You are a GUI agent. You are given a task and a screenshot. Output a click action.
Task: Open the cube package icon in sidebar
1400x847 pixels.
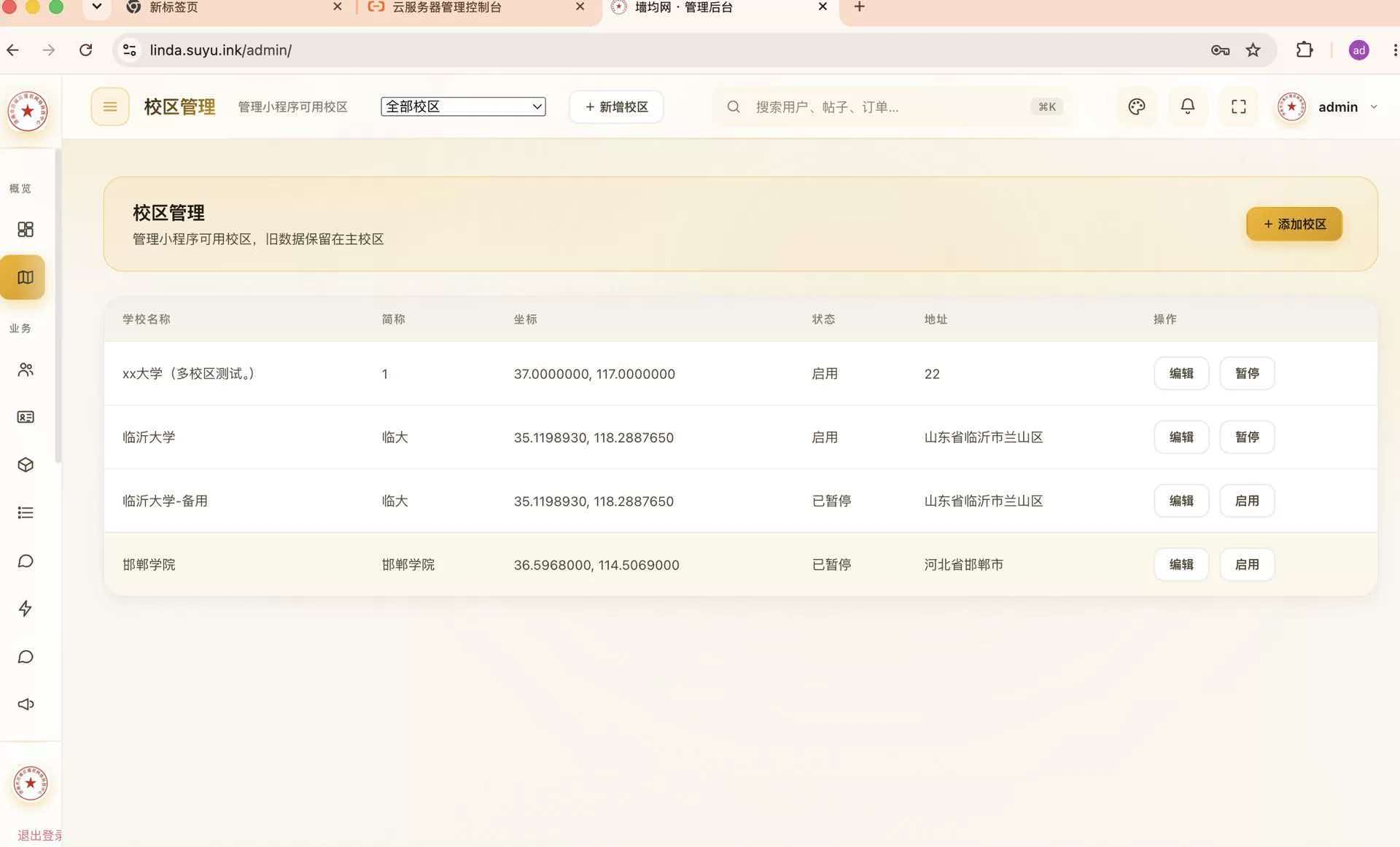point(26,465)
